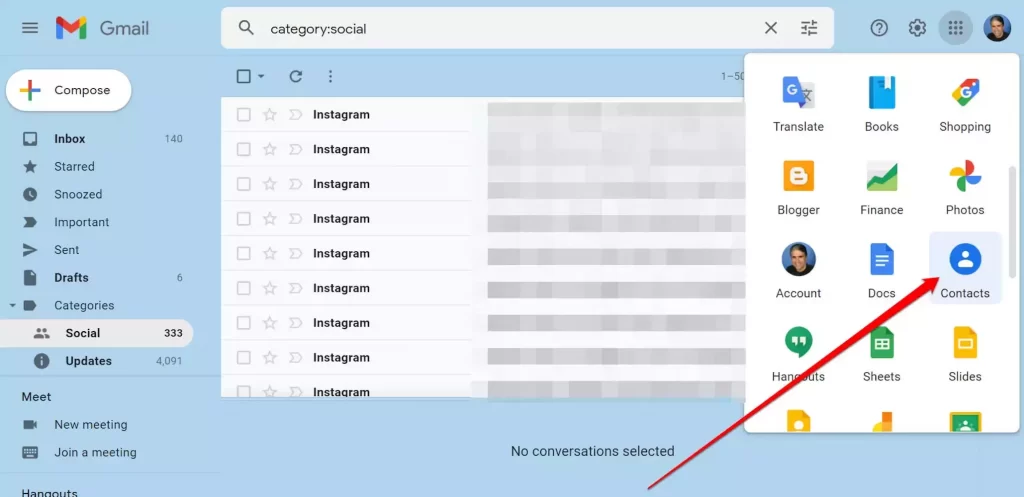Click the Compose button
The width and height of the screenshot is (1024, 497).
click(69, 90)
